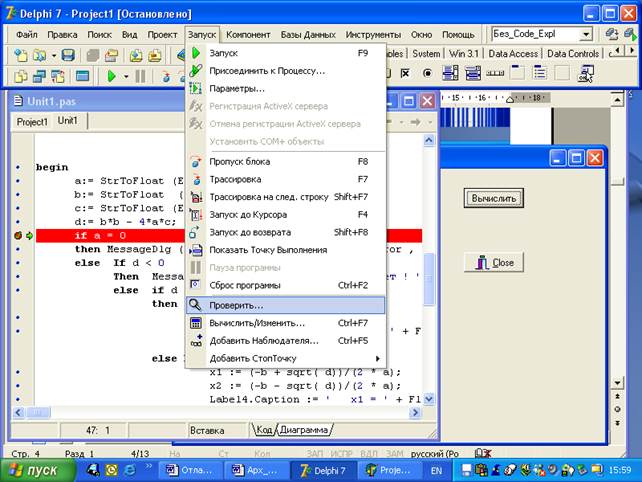Select the Project1 editor tab

click(32, 122)
